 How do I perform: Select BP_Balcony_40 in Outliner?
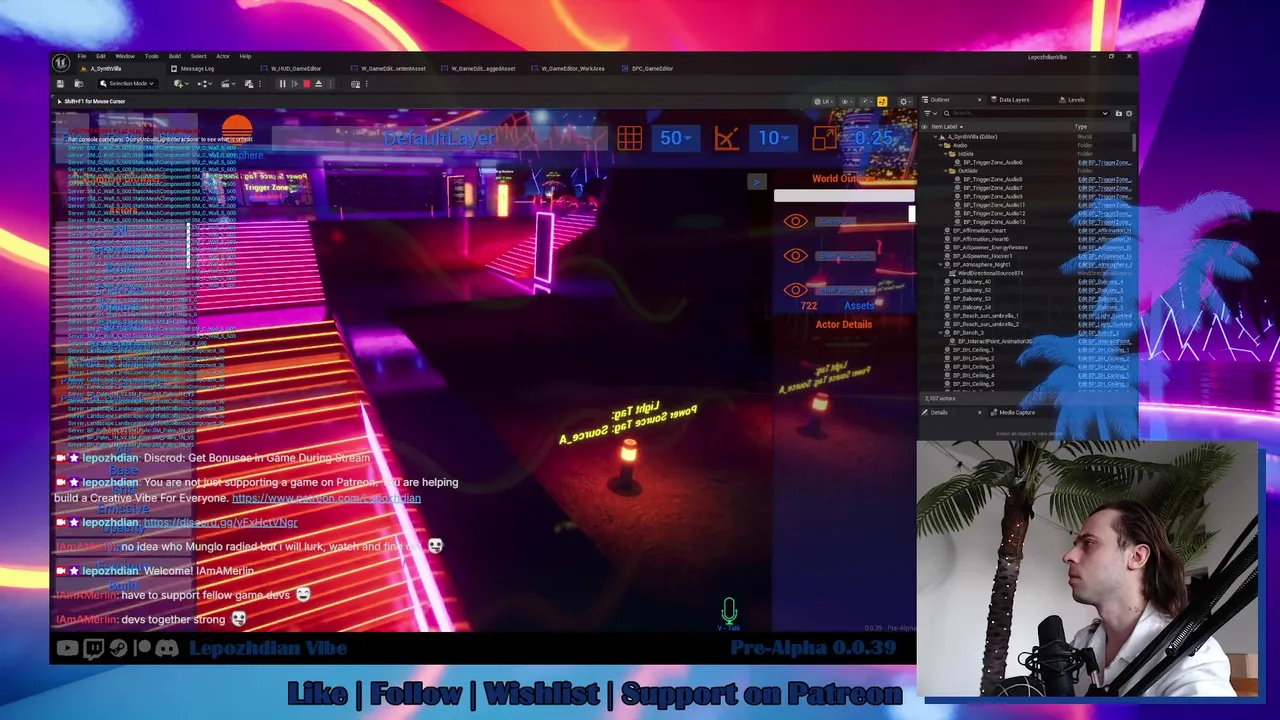970,282
